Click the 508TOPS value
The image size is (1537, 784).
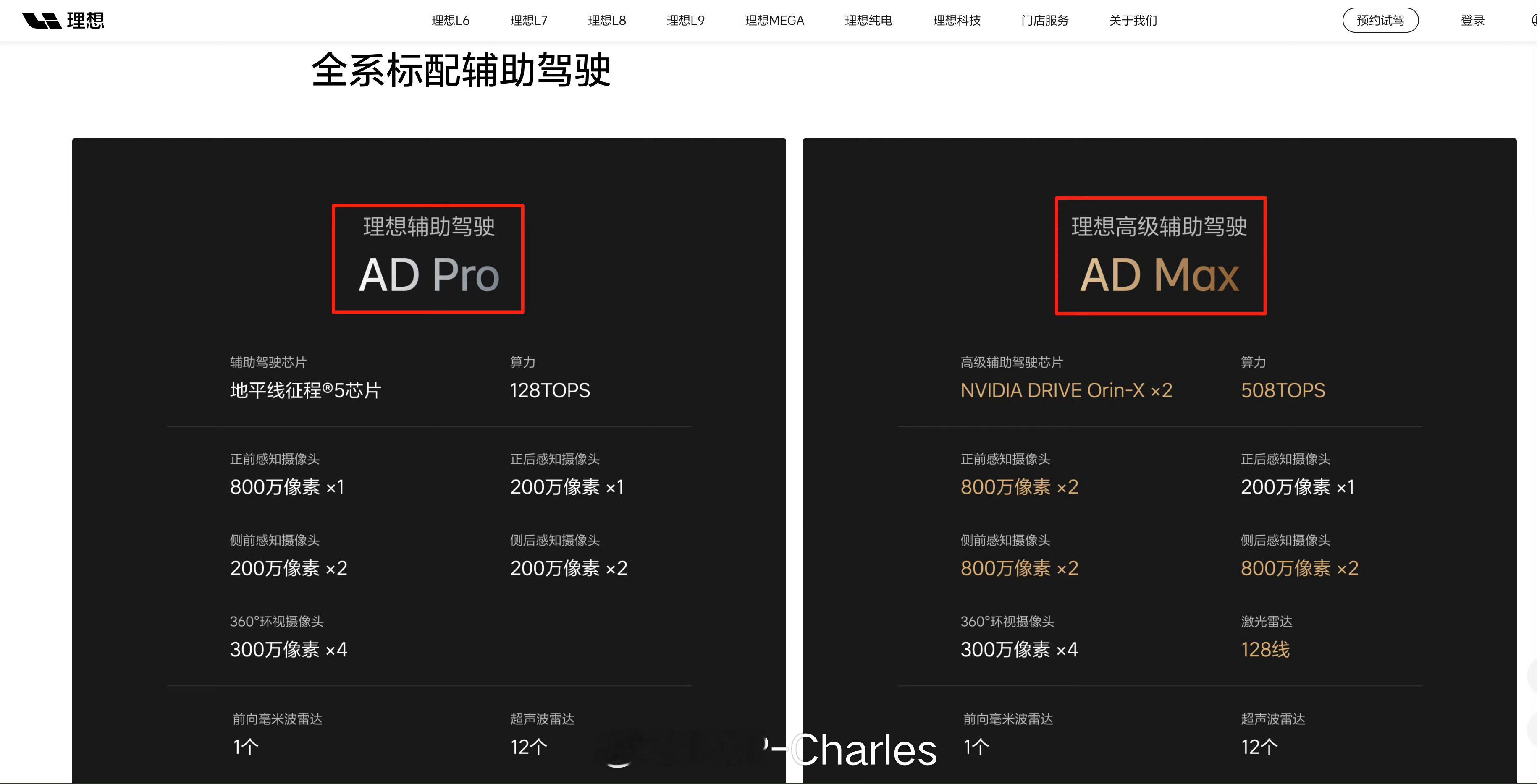pyautogui.click(x=1283, y=390)
